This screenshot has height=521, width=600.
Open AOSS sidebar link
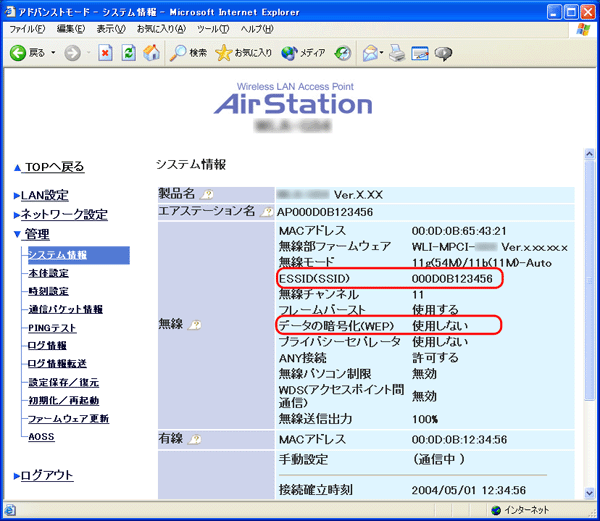tap(41, 436)
